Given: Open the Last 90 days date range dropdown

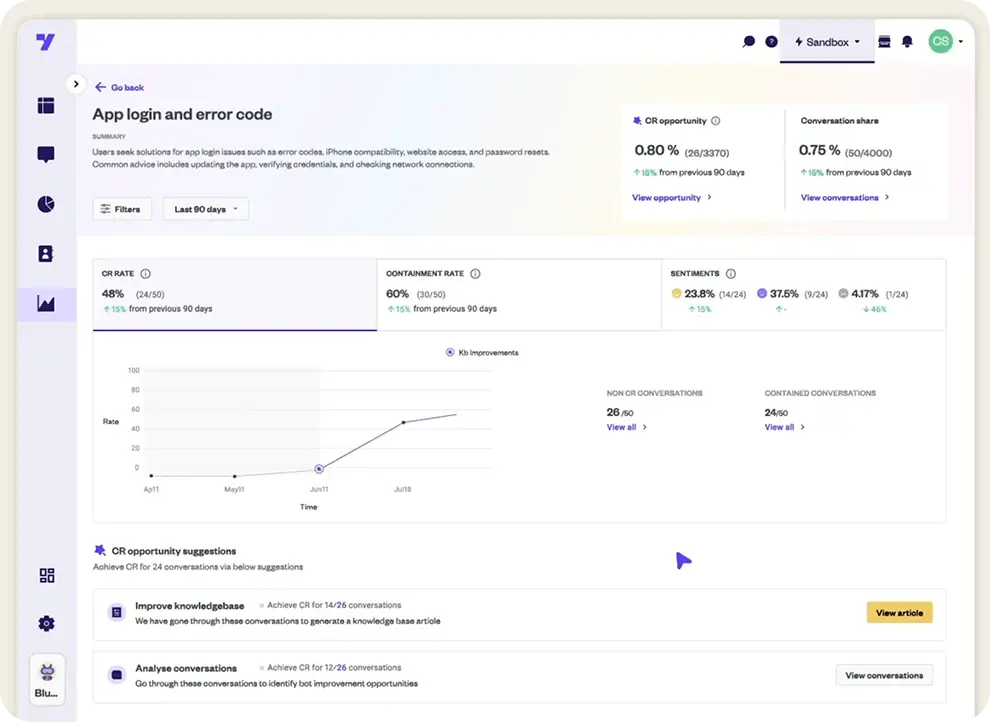Looking at the screenshot, I should (205, 208).
